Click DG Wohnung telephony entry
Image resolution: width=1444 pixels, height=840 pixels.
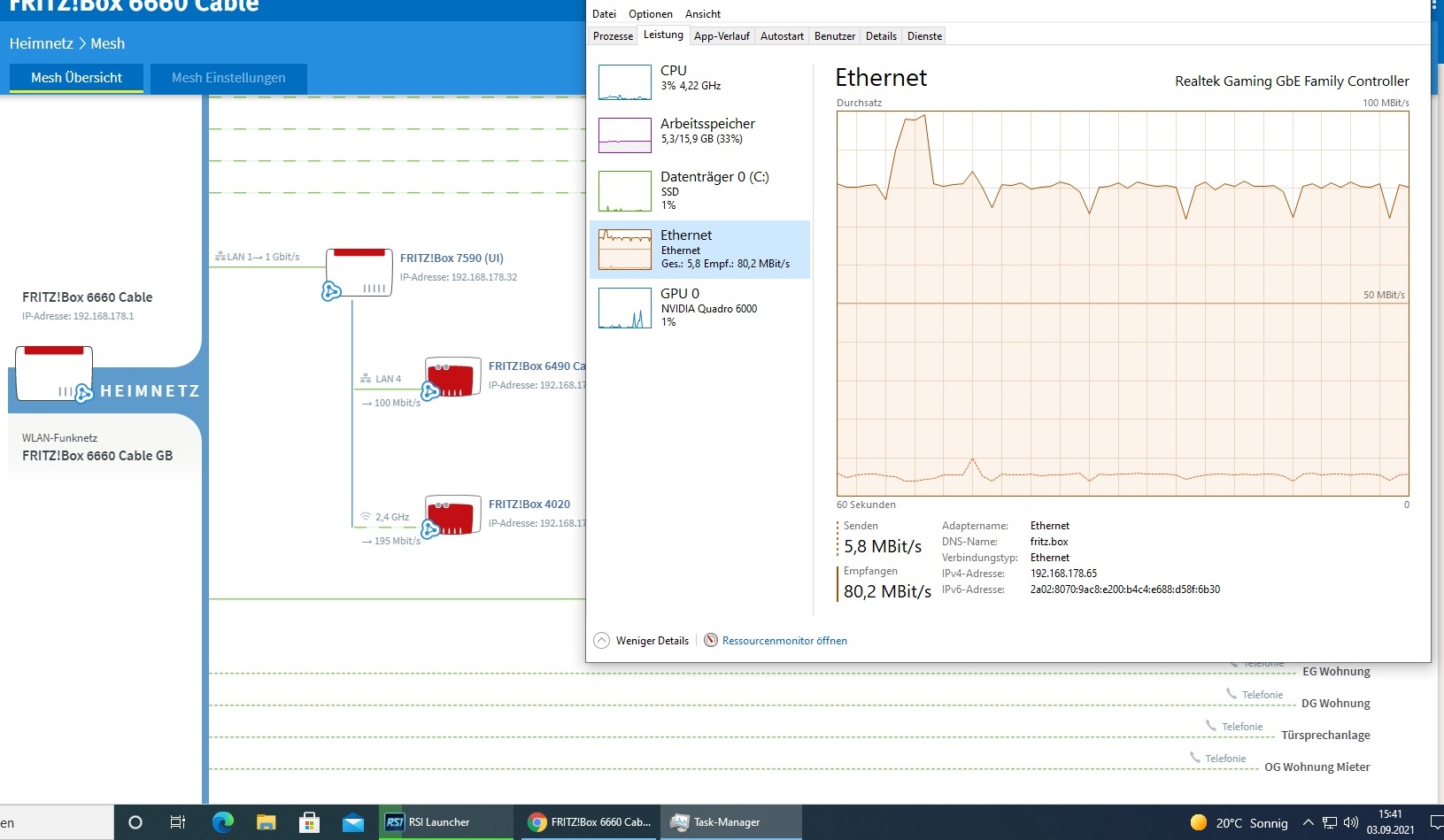1335,704
